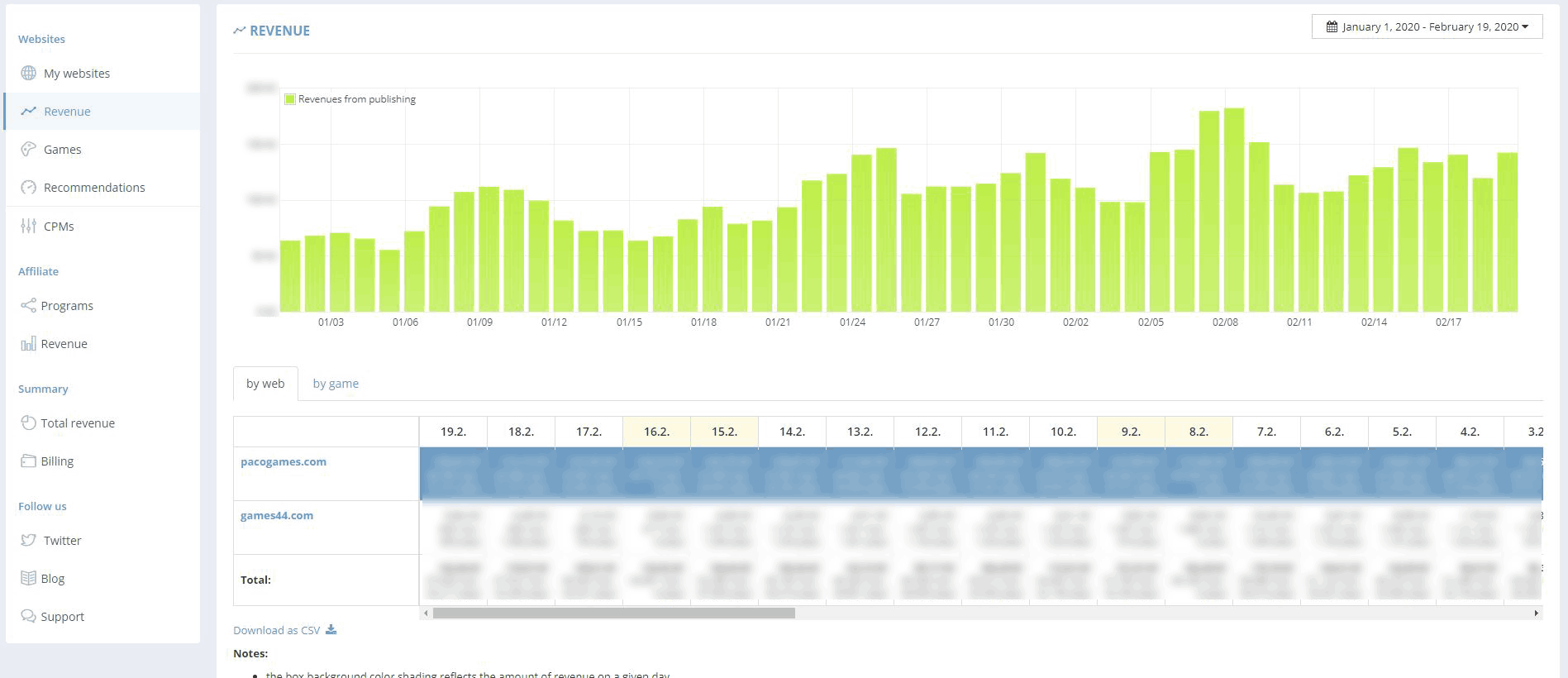The image size is (1568, 678).
Task: Open Total revenue in Summary section
Action: point(78,423)
